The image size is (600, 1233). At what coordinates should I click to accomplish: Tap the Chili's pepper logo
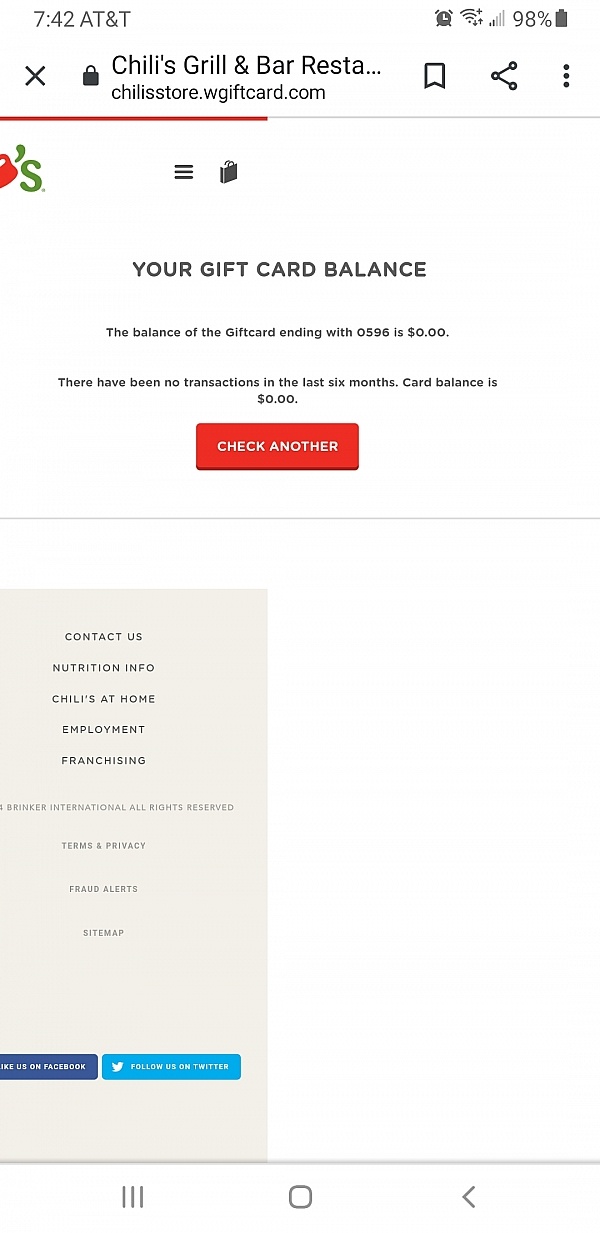point(20,172)
